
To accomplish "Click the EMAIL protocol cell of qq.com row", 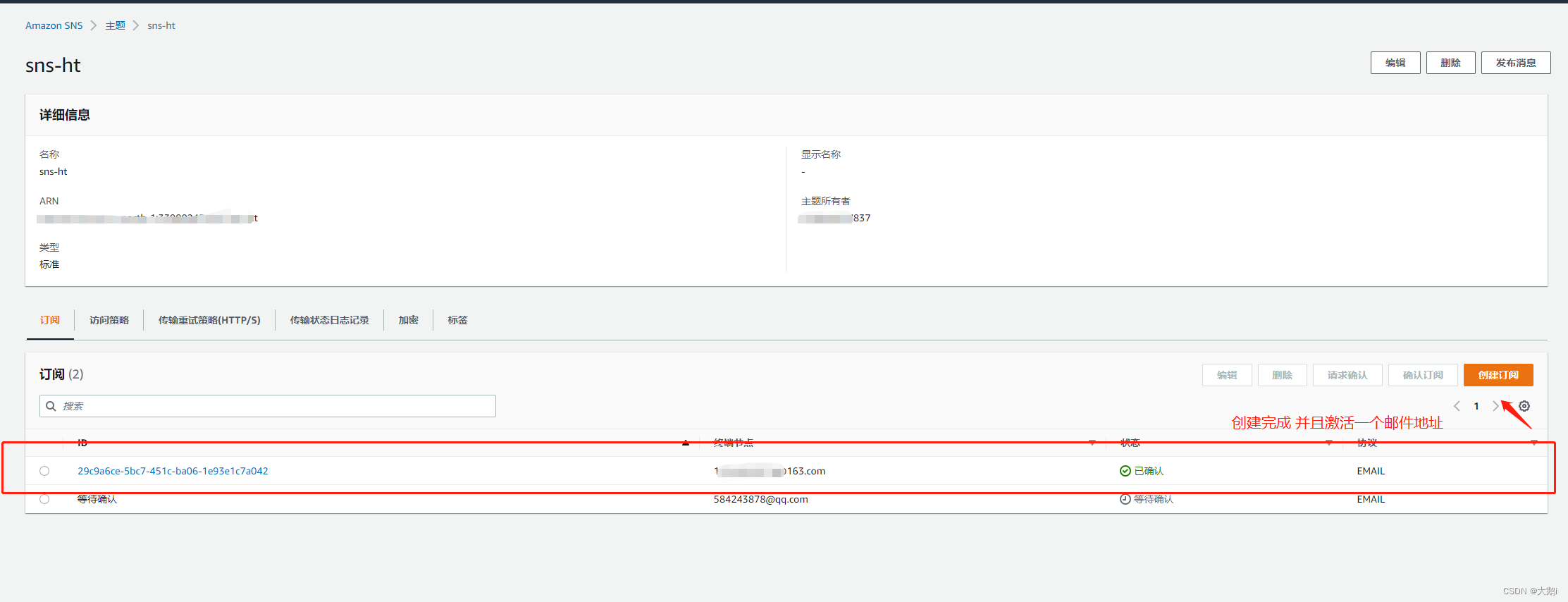I will tap(1371, 499).
